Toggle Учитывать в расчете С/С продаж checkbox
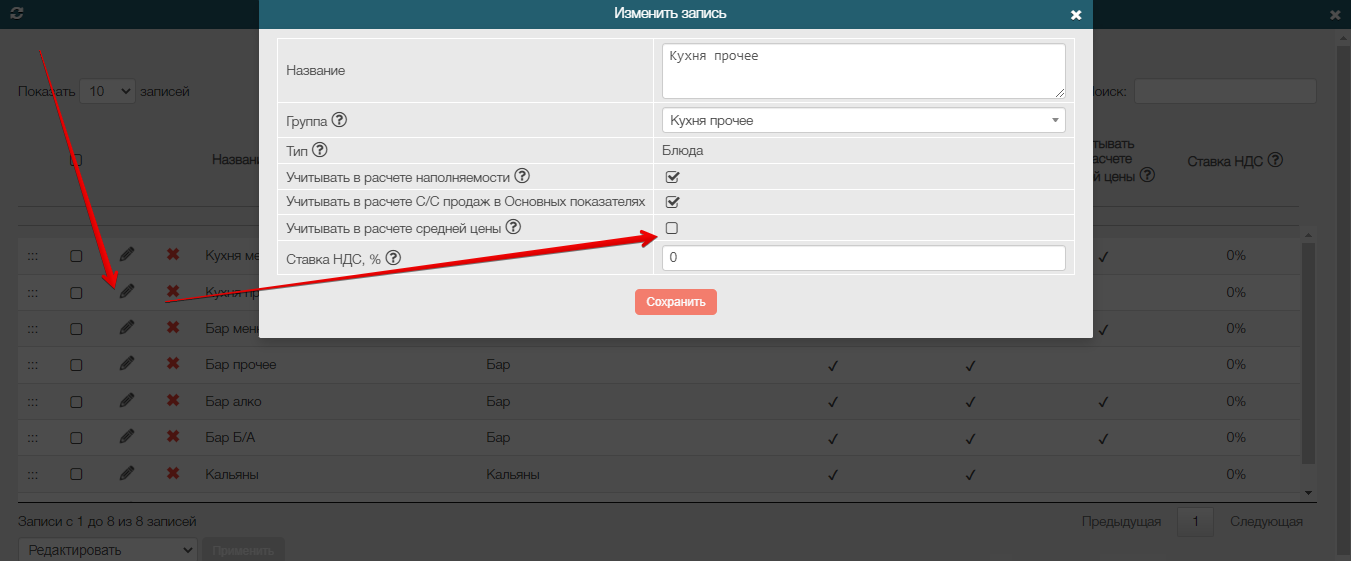 coord(672,202)
